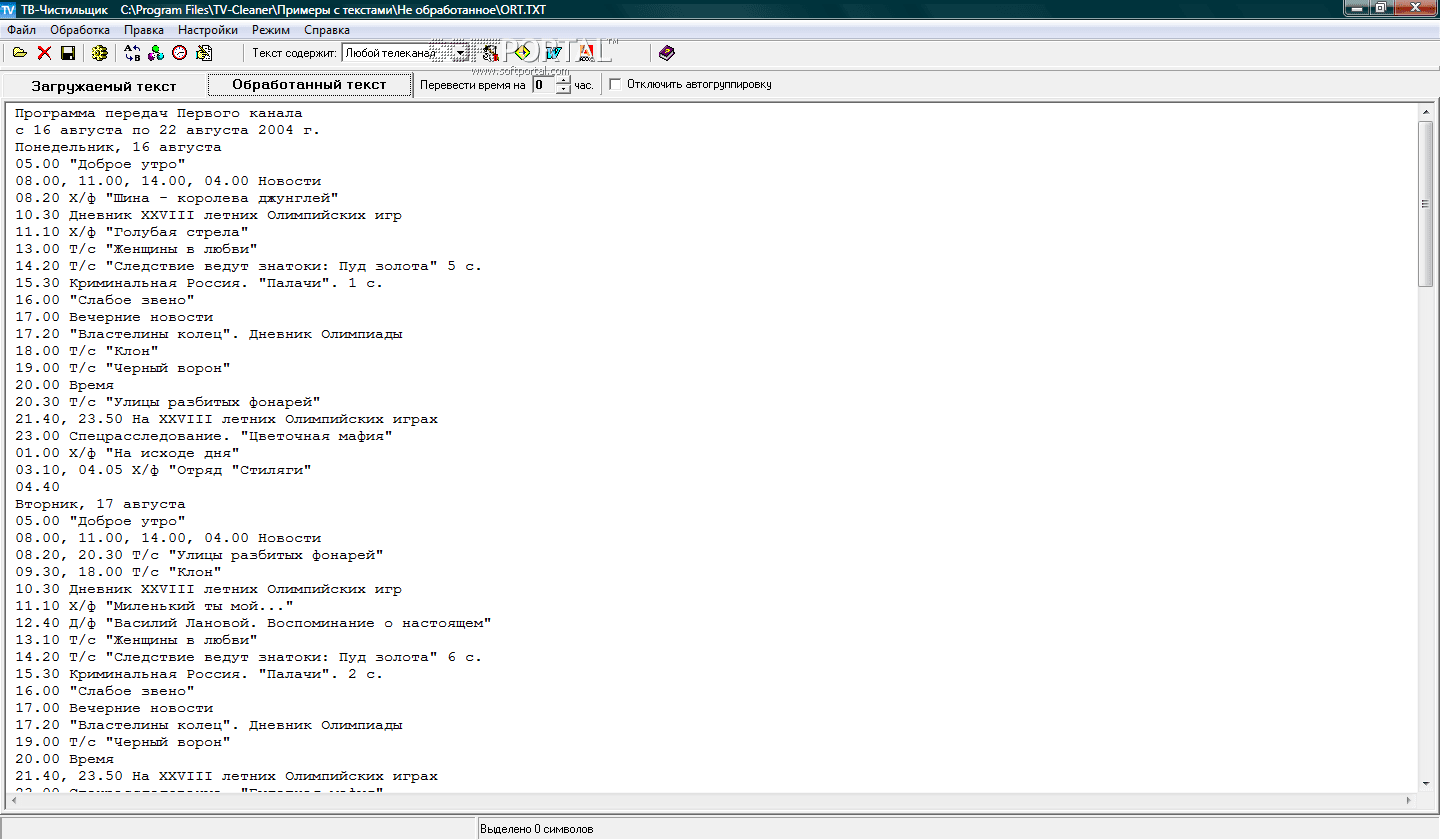Open the Любой телеканал channel dropdown

coord(460,53)
